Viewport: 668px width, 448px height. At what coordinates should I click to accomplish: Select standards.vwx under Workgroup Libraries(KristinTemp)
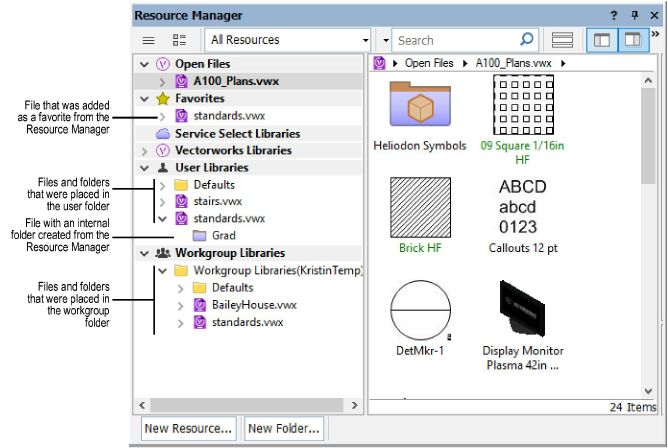tap(248, 322)
